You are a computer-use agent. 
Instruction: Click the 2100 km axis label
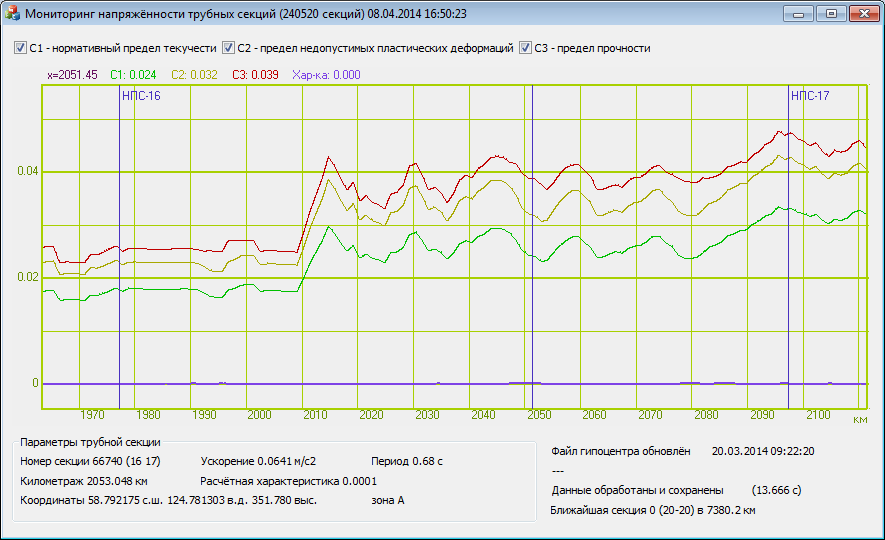coord(818,415)
